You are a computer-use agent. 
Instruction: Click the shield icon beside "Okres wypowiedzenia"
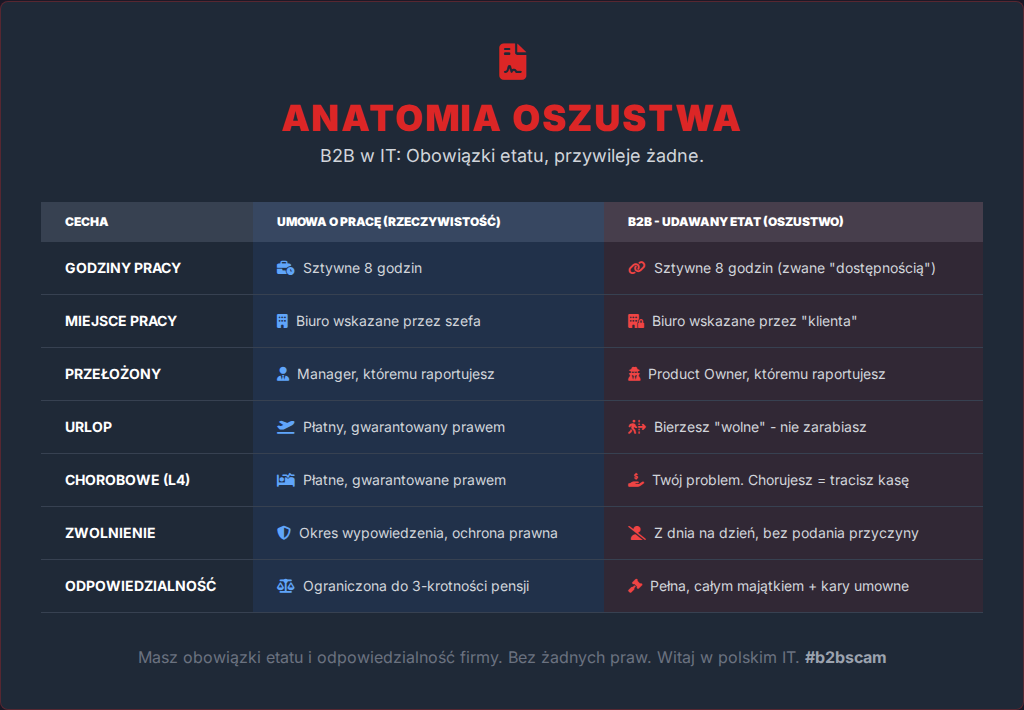284,533
